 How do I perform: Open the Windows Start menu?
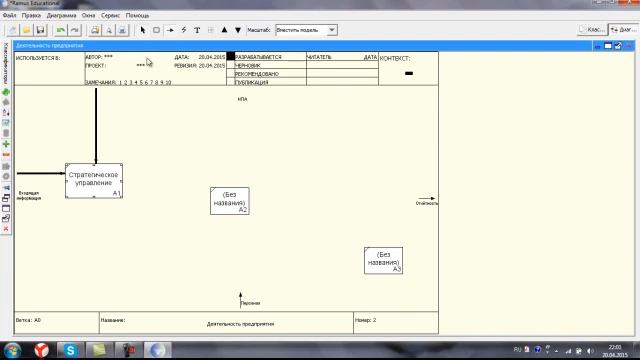tap(13, 350)
